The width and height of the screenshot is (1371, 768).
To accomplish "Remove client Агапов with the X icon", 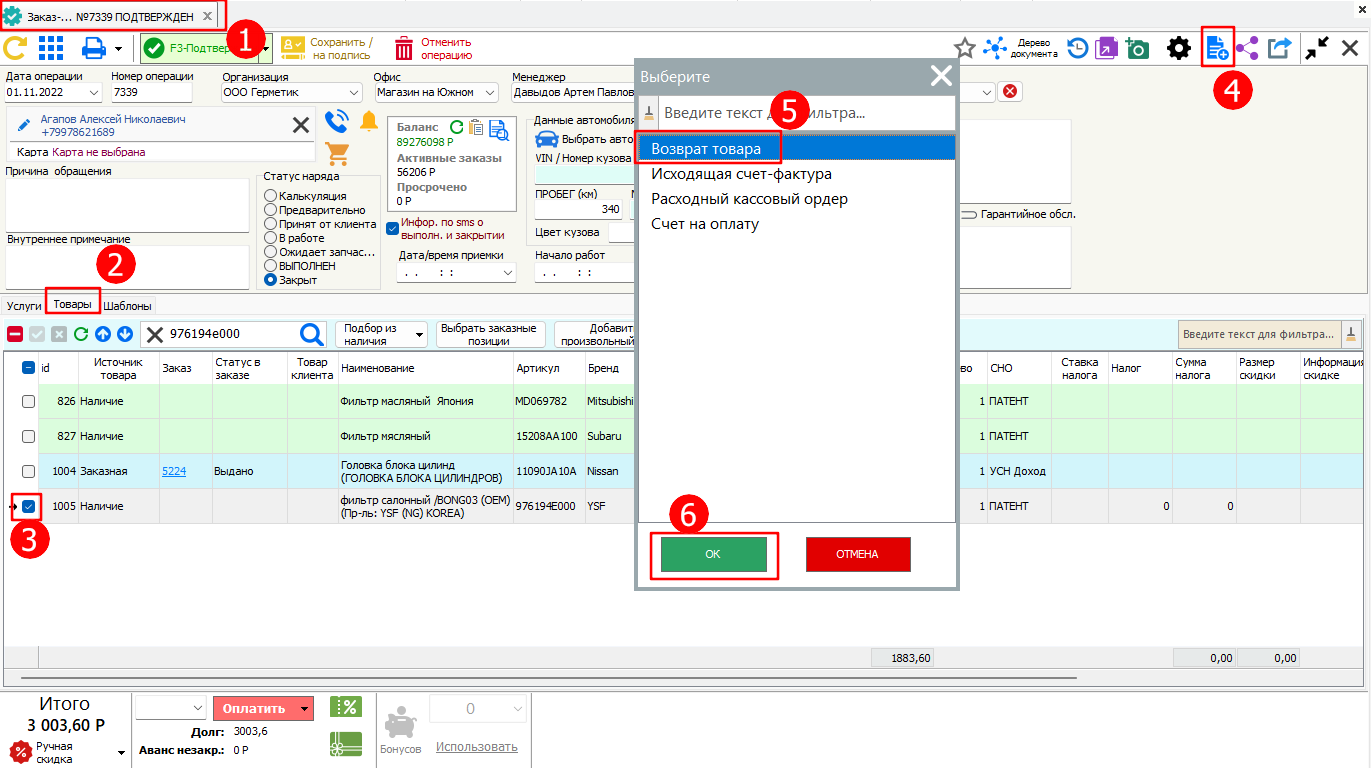I will click(300, 125).
